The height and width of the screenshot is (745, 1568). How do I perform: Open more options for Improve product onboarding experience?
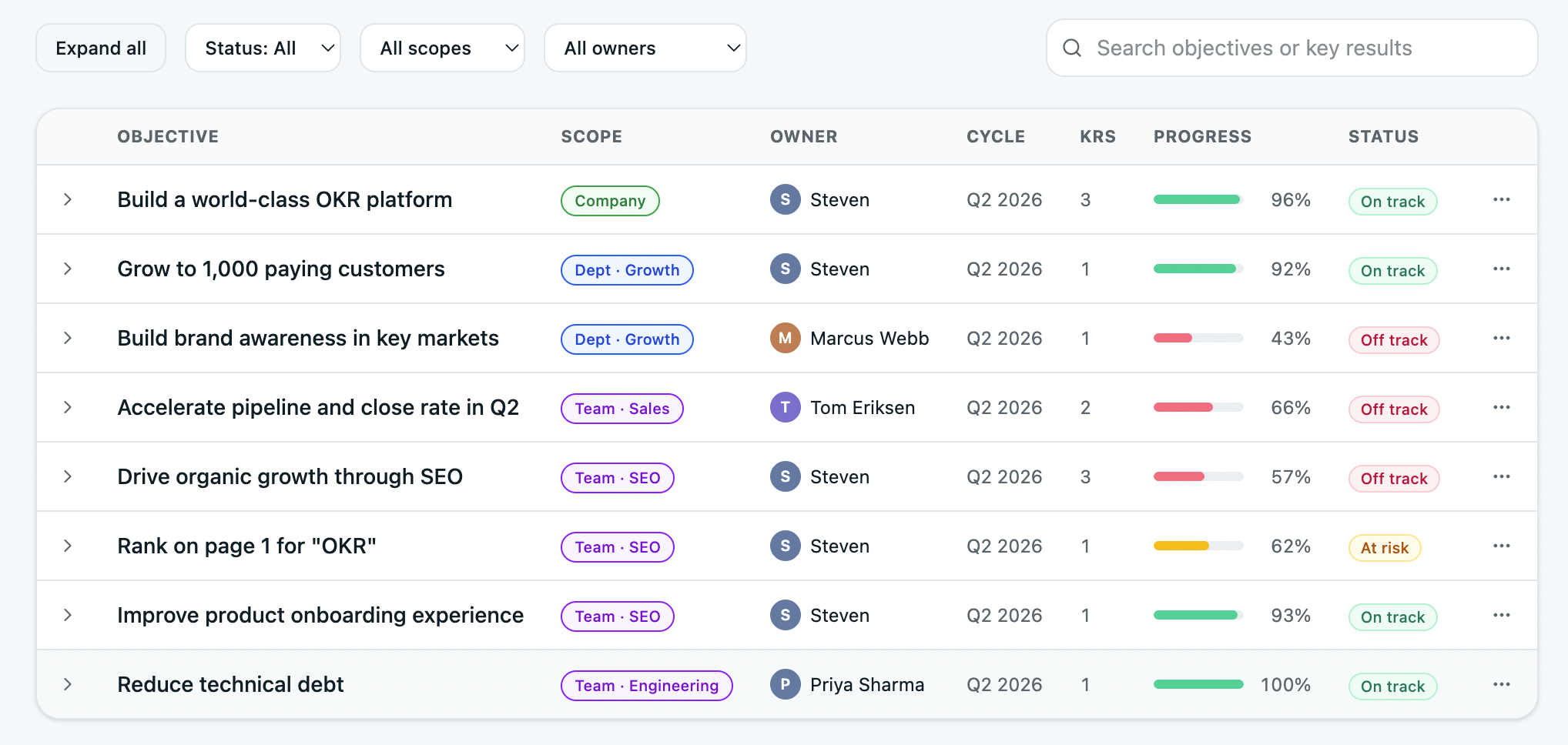(x=1501, y=615)
